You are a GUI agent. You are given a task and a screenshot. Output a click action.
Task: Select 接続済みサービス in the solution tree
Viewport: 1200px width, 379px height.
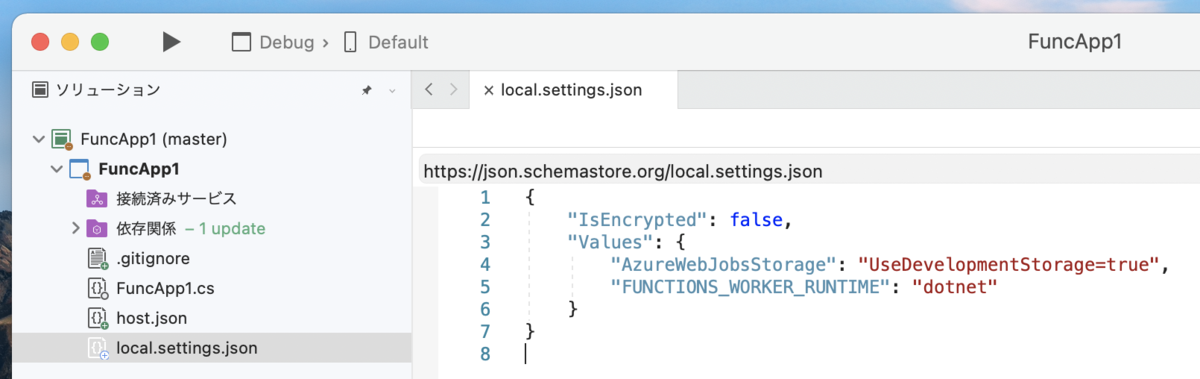coord(177,199)
